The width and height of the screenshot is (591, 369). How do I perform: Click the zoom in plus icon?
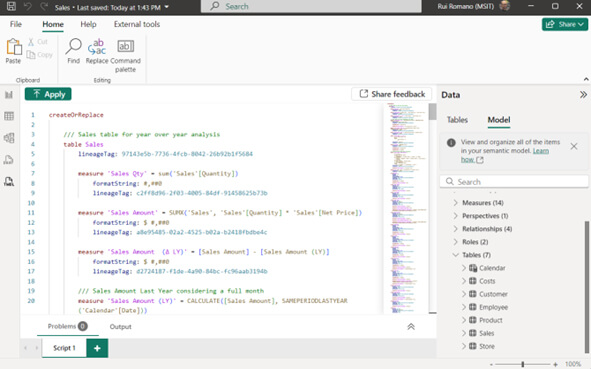tap(555, 364)
